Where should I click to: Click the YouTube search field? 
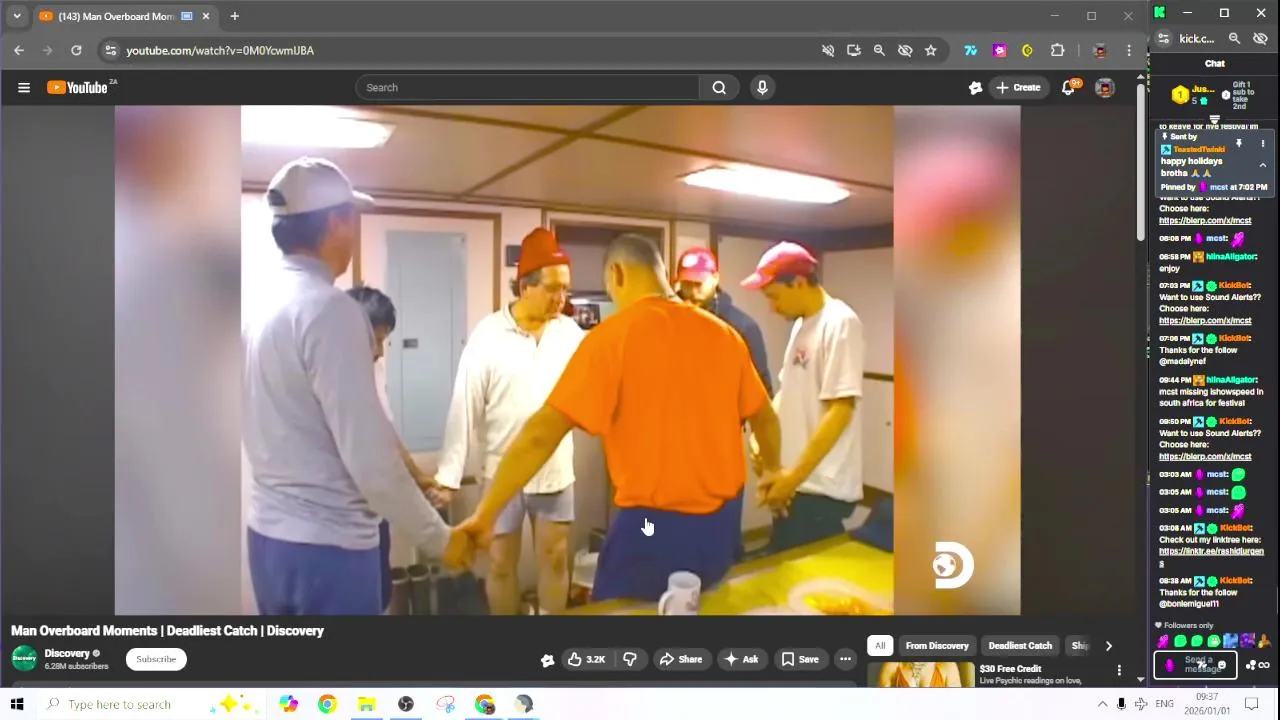pos(527,88)
